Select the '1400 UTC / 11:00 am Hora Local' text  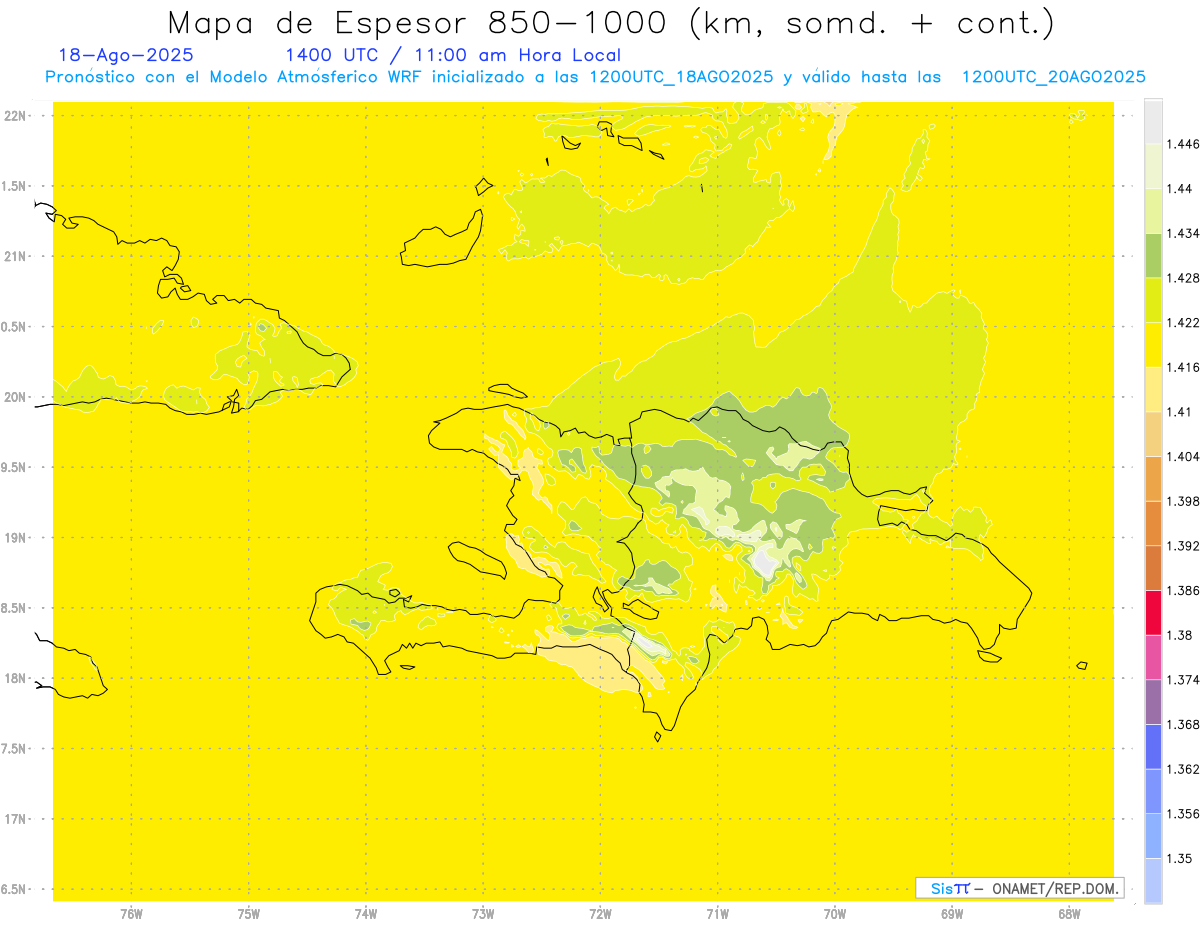click(453, 55)
